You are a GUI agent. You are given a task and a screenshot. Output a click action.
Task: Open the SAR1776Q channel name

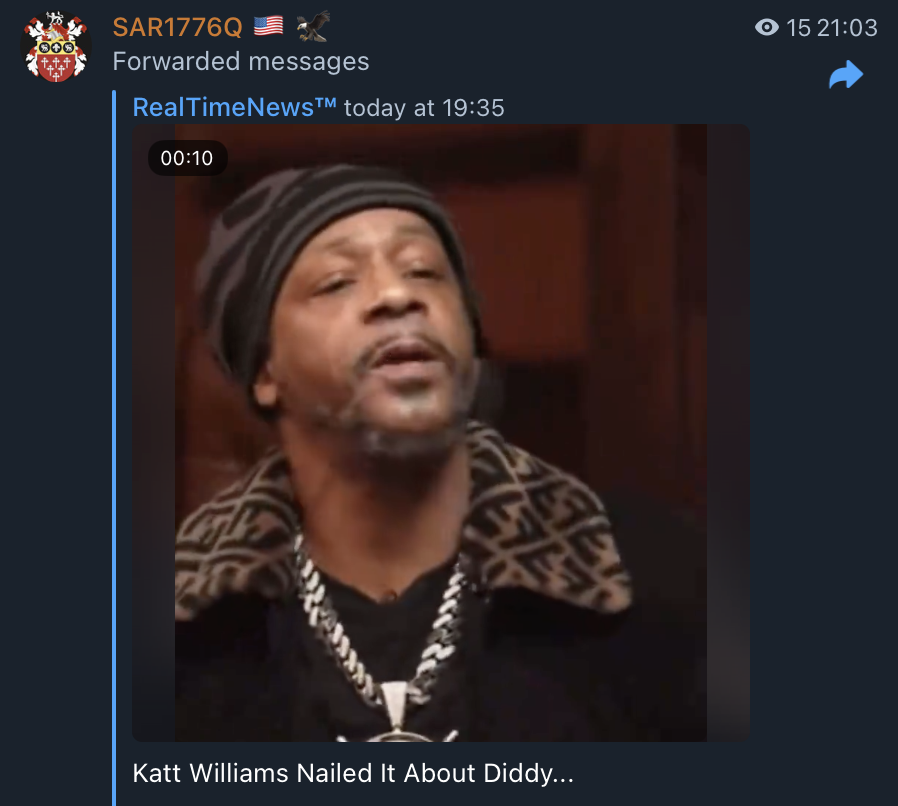(x=178, y=27)
